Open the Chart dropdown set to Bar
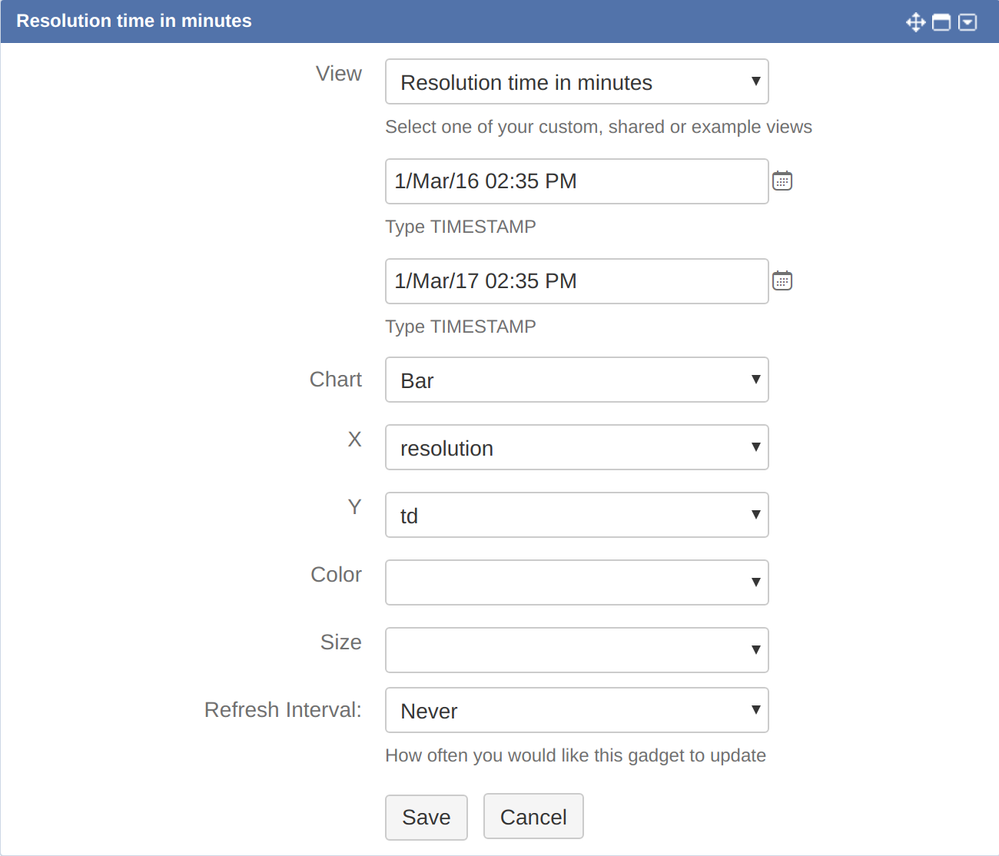Image resolution: width=999 pixels, height=856 pixels. tap(576, 380)
